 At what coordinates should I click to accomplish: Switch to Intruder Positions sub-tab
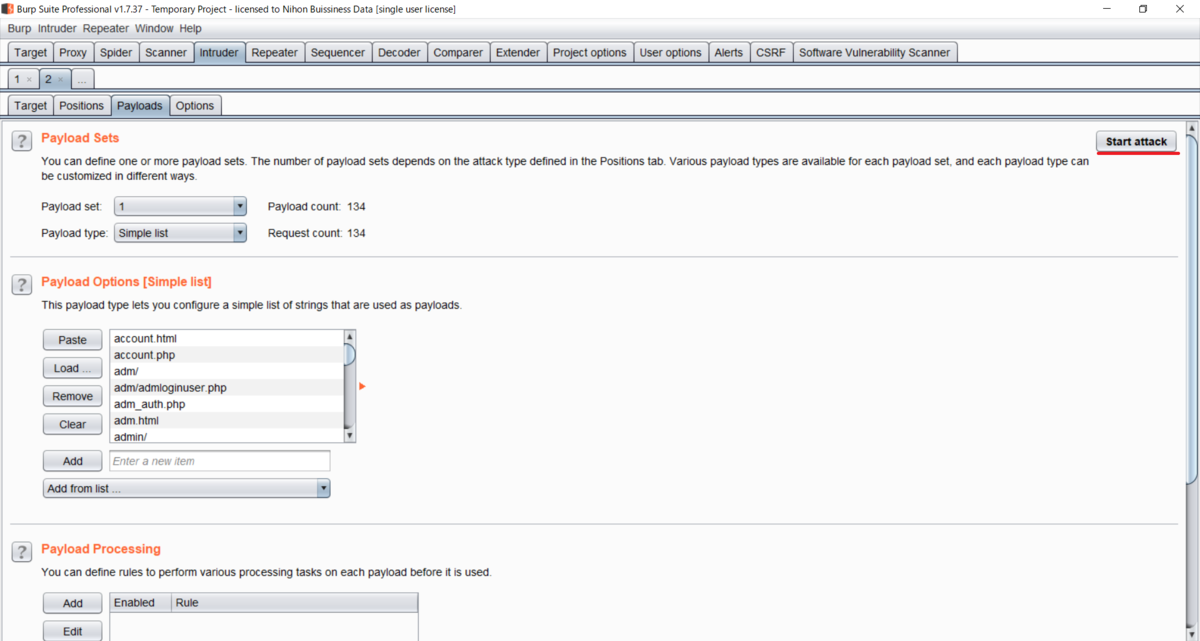(x=81, y=105)
